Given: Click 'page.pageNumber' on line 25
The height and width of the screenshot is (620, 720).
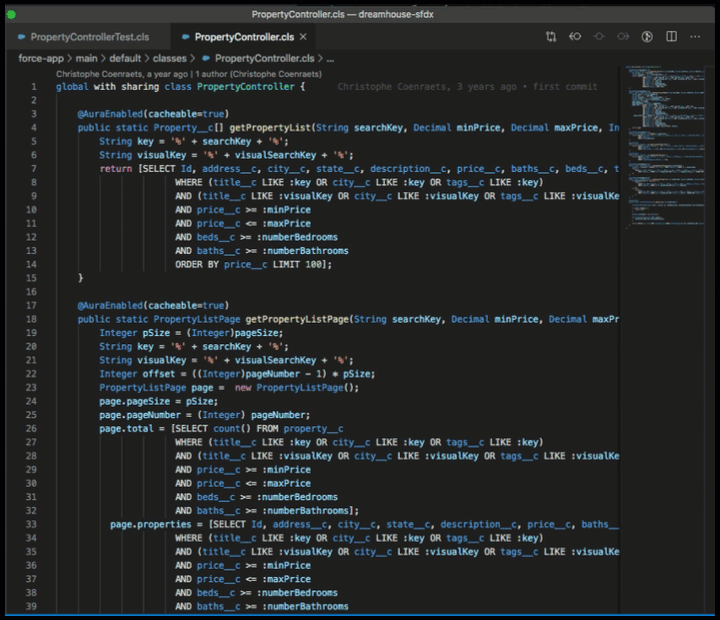Looking at the screenshot, I should [140, 415].
